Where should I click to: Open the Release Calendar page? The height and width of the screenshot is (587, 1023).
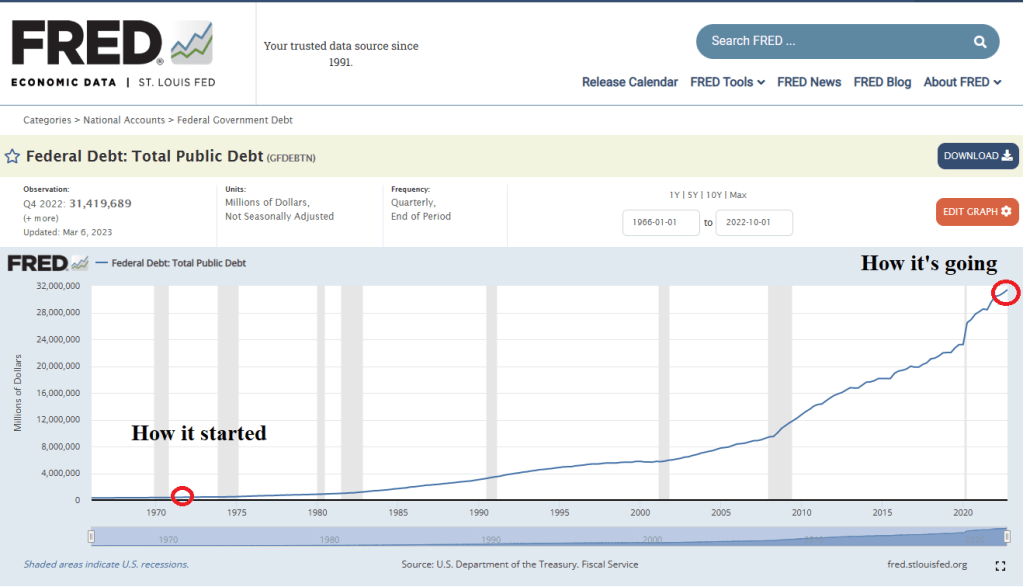[630, 82]
